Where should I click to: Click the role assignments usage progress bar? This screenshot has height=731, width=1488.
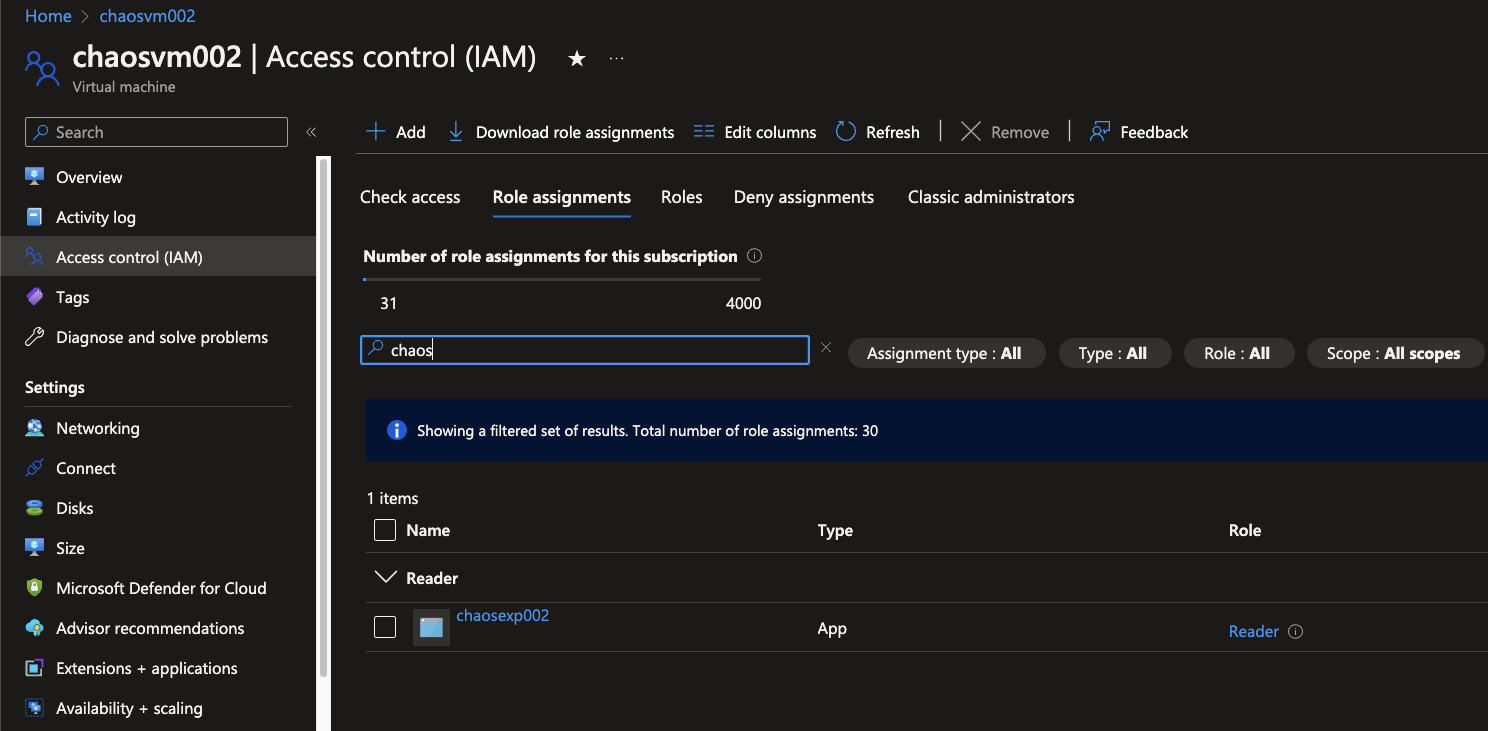pos(562,279)
